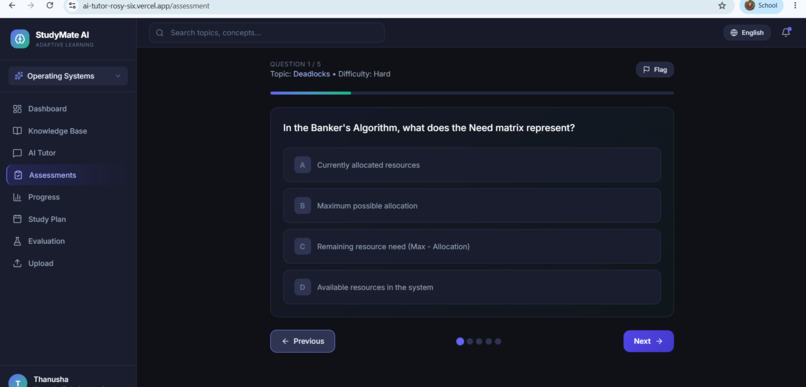The width and height of the screenshot is (806, 387).
Task: Open the School browser profile chip
Action: (x=761, y=6)
